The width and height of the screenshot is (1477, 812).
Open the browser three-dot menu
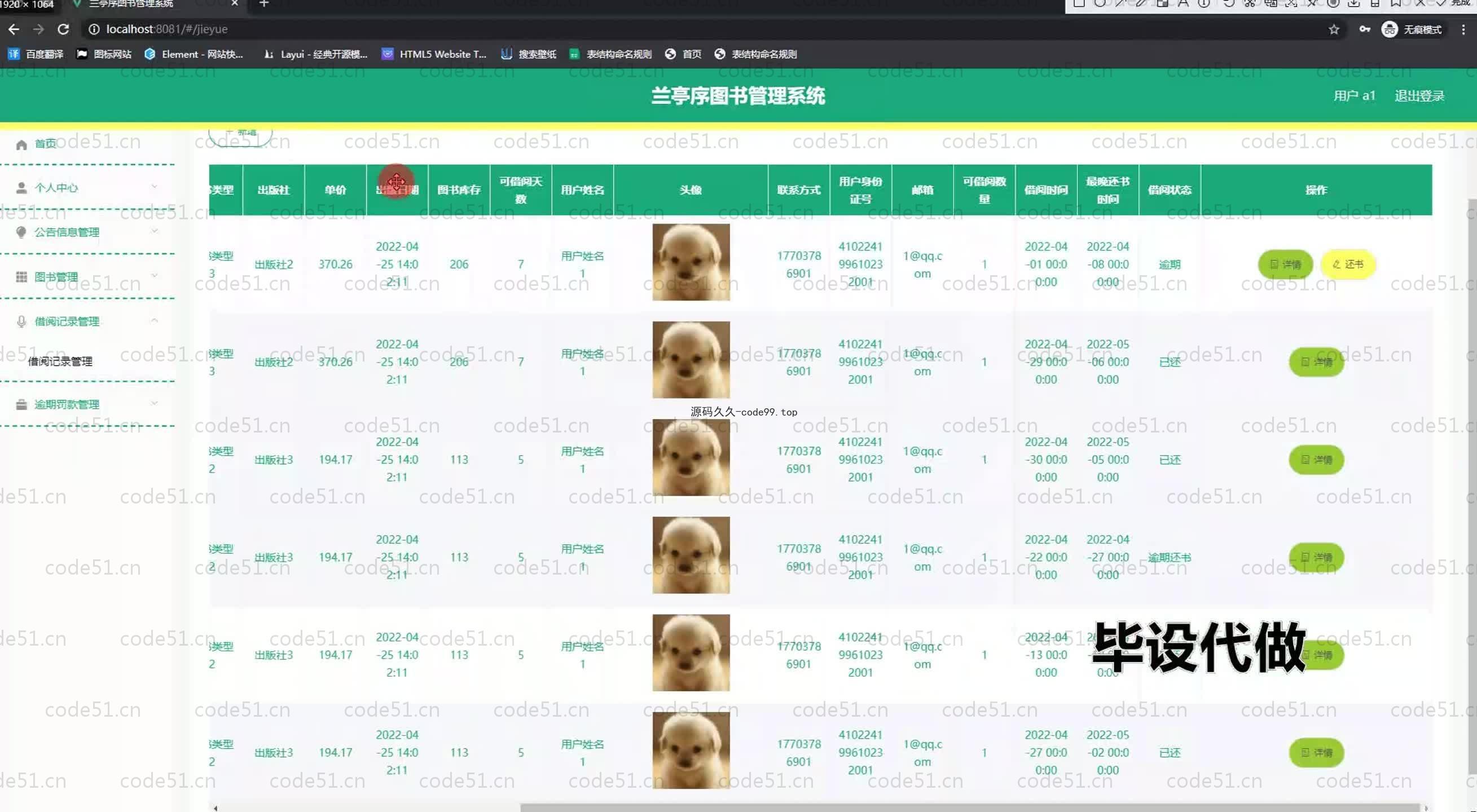pos(1463,29)
